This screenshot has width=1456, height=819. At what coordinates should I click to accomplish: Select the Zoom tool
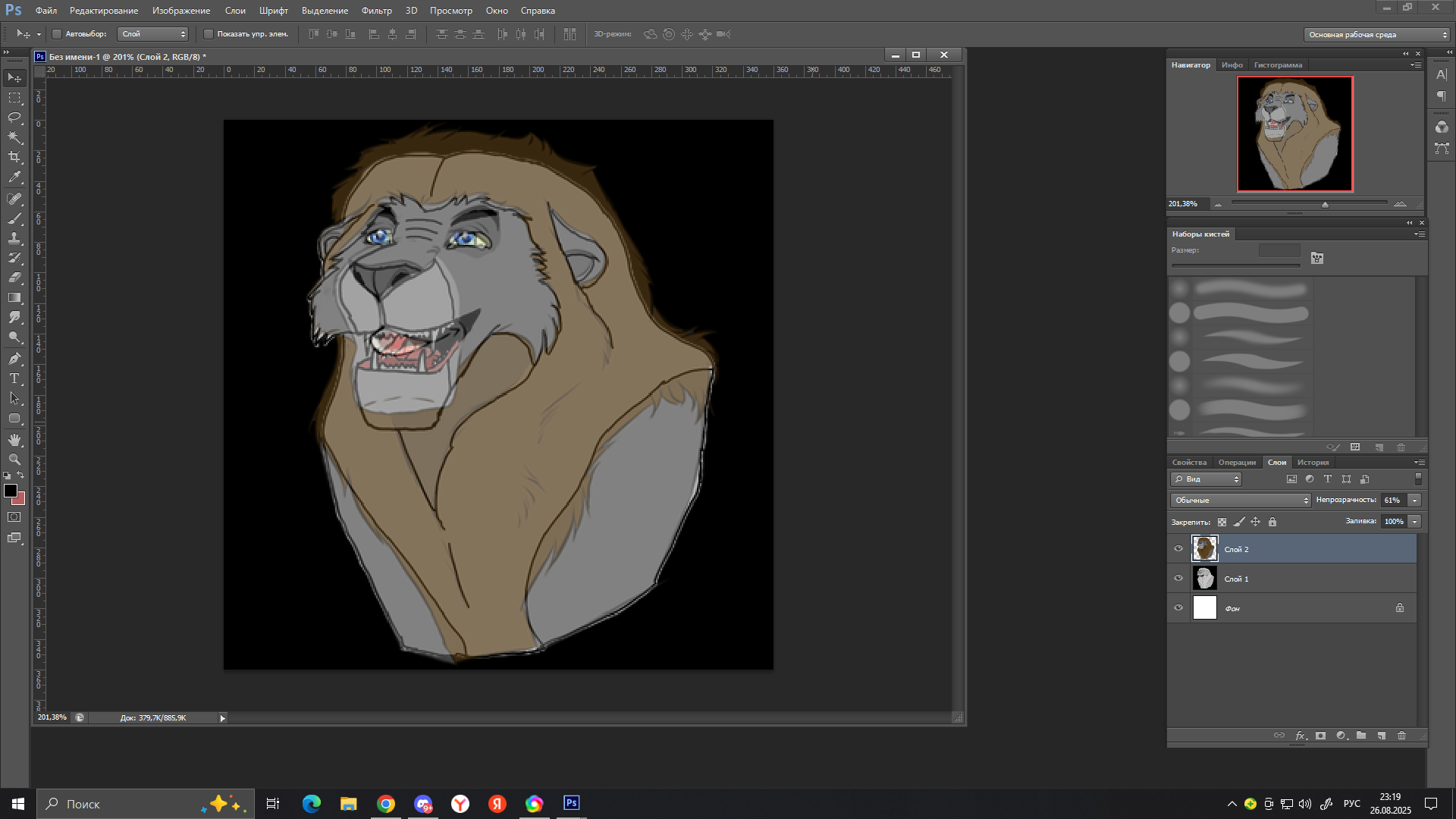click(x=14, y=460)
